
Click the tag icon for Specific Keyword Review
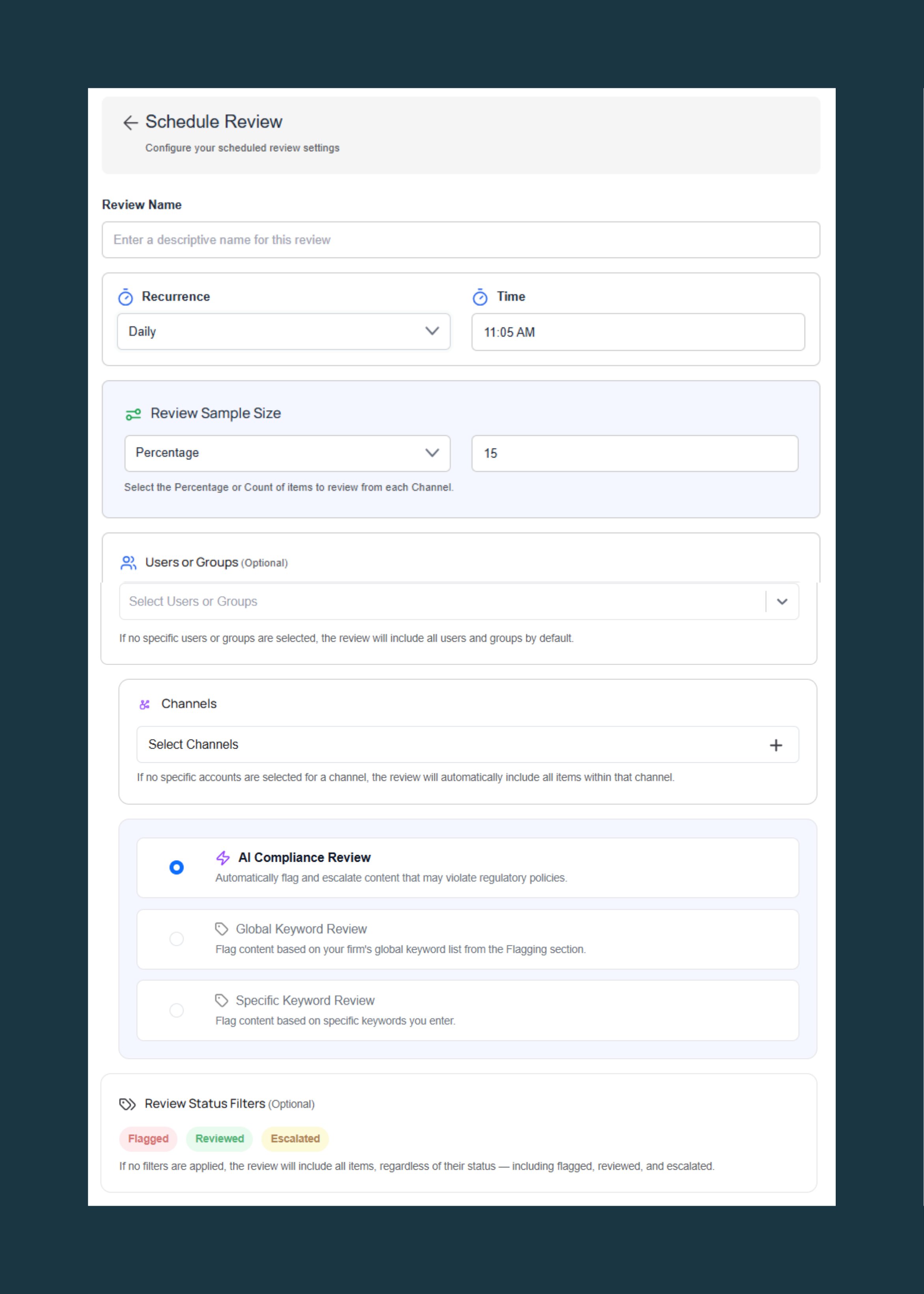(x=221, y=1000)
